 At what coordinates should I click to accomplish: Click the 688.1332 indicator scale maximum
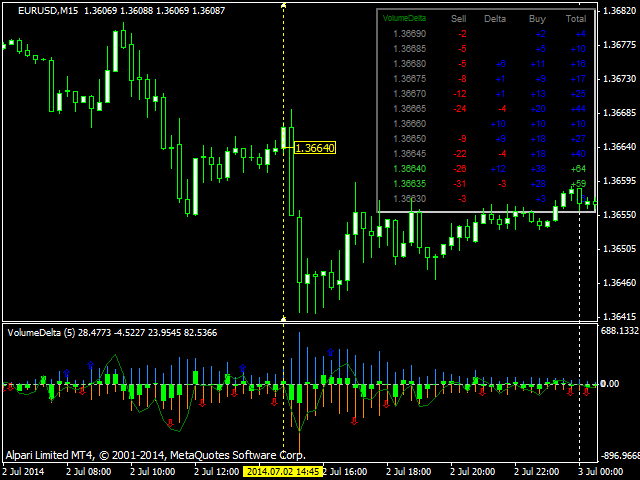pyautogui.click(x=620, y=331)
